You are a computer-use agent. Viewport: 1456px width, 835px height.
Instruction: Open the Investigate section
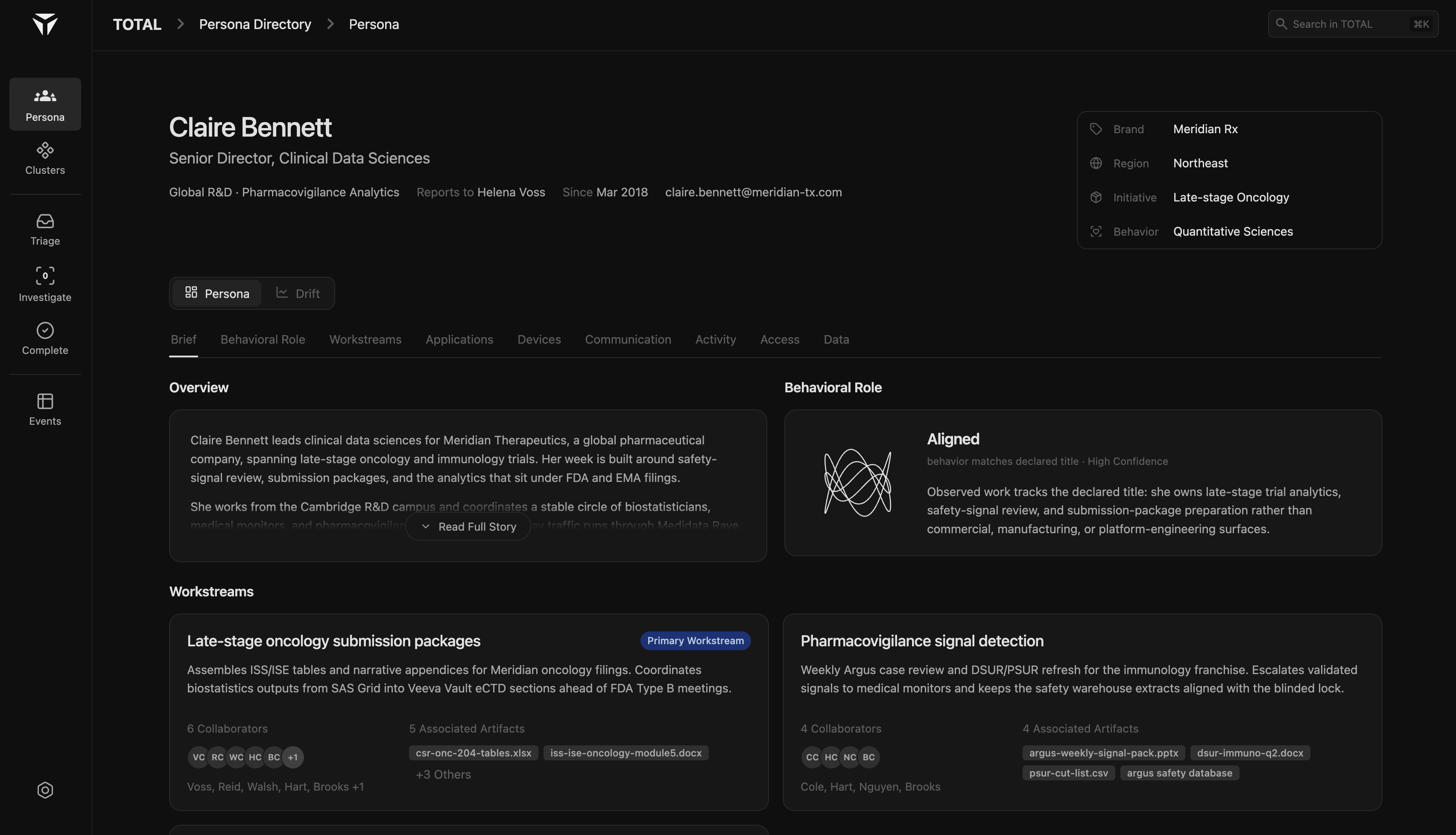[x=45, y=284]
